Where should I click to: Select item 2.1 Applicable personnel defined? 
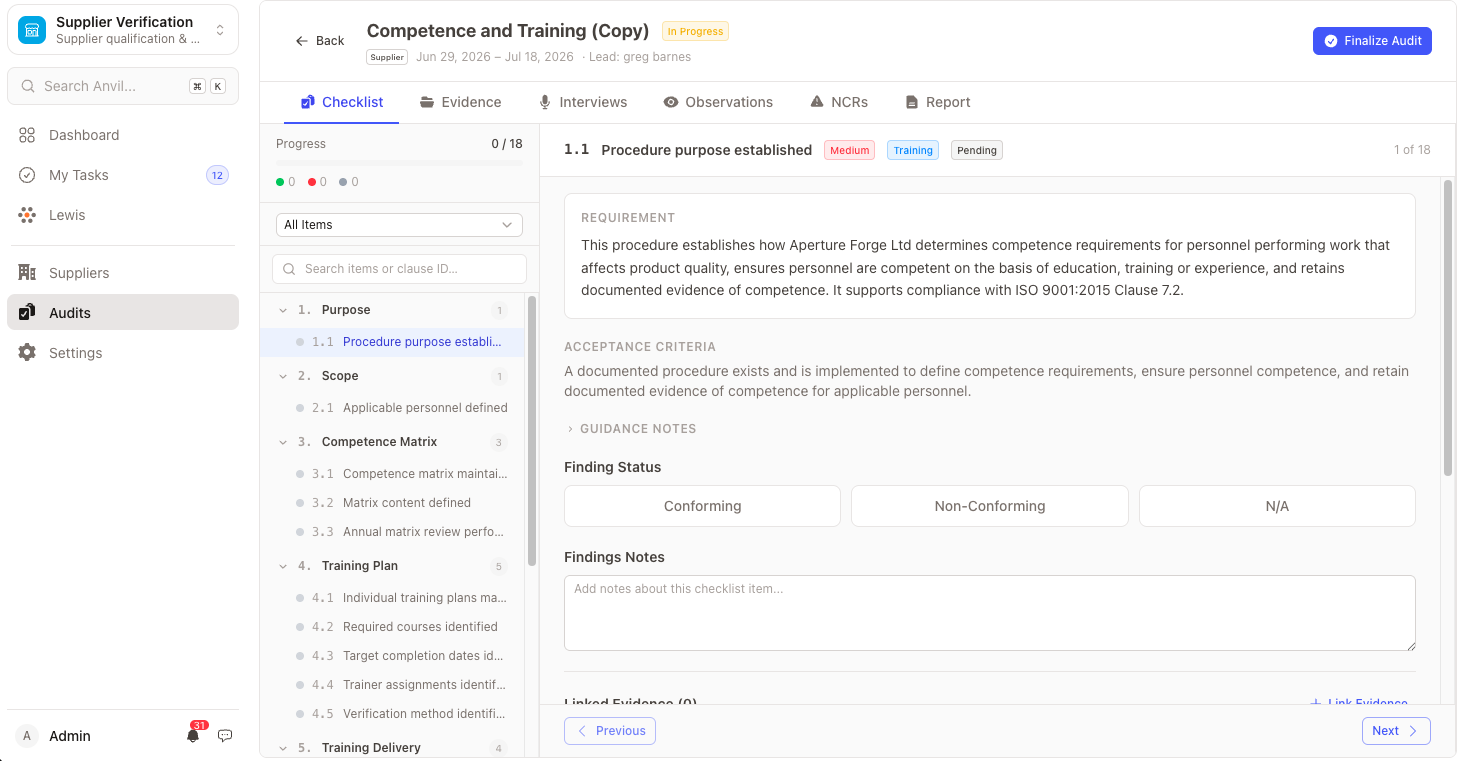click(x=391, y=408)
